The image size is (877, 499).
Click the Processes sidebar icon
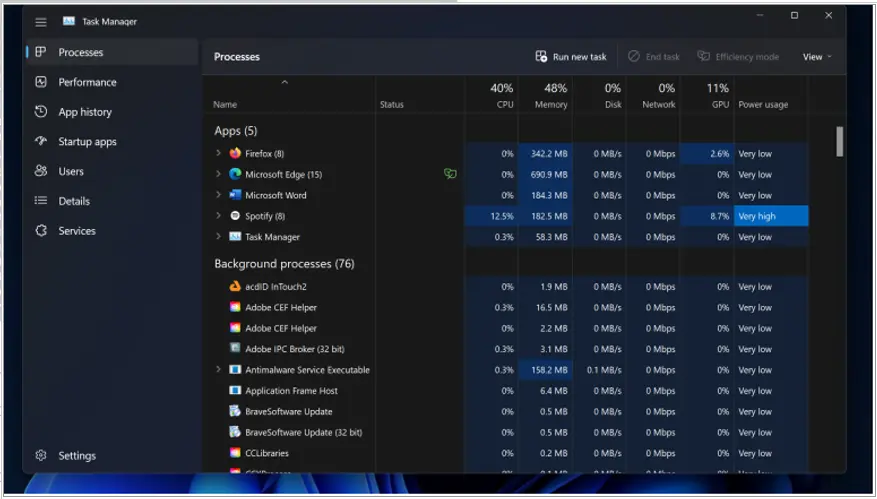pos(41,52)
